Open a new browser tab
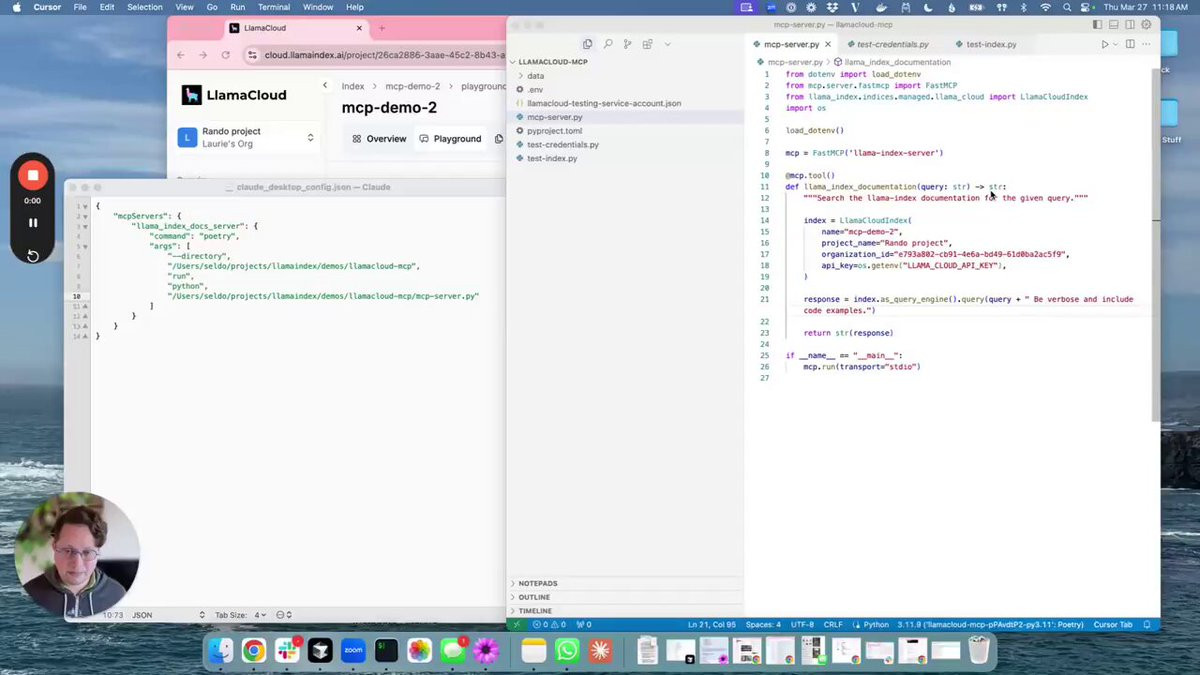 coord(381,28)
